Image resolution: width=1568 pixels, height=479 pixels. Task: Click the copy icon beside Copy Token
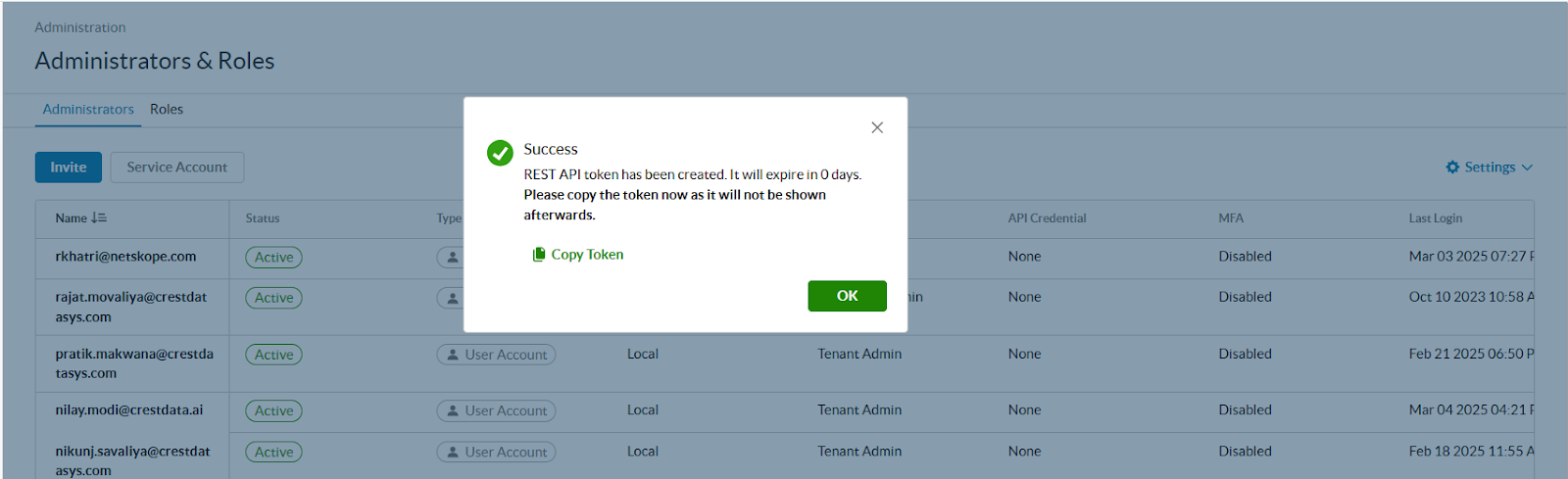point(538,255)
